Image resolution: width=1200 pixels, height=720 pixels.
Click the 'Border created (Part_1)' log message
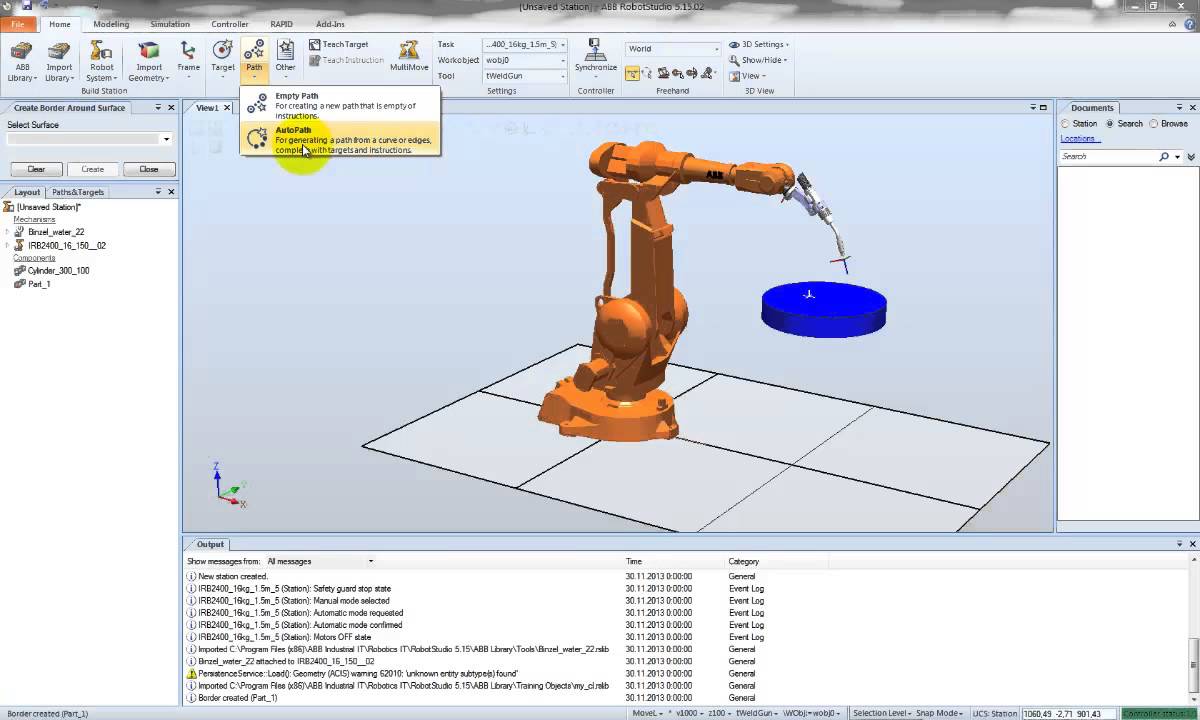(237, 698)
